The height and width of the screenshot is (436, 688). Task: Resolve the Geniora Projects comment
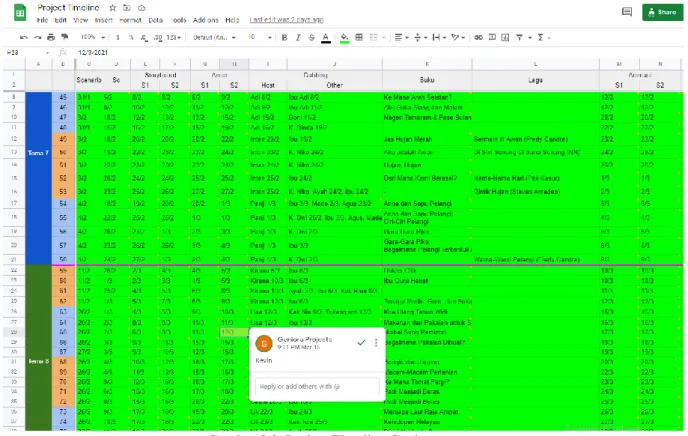[362, 343]
